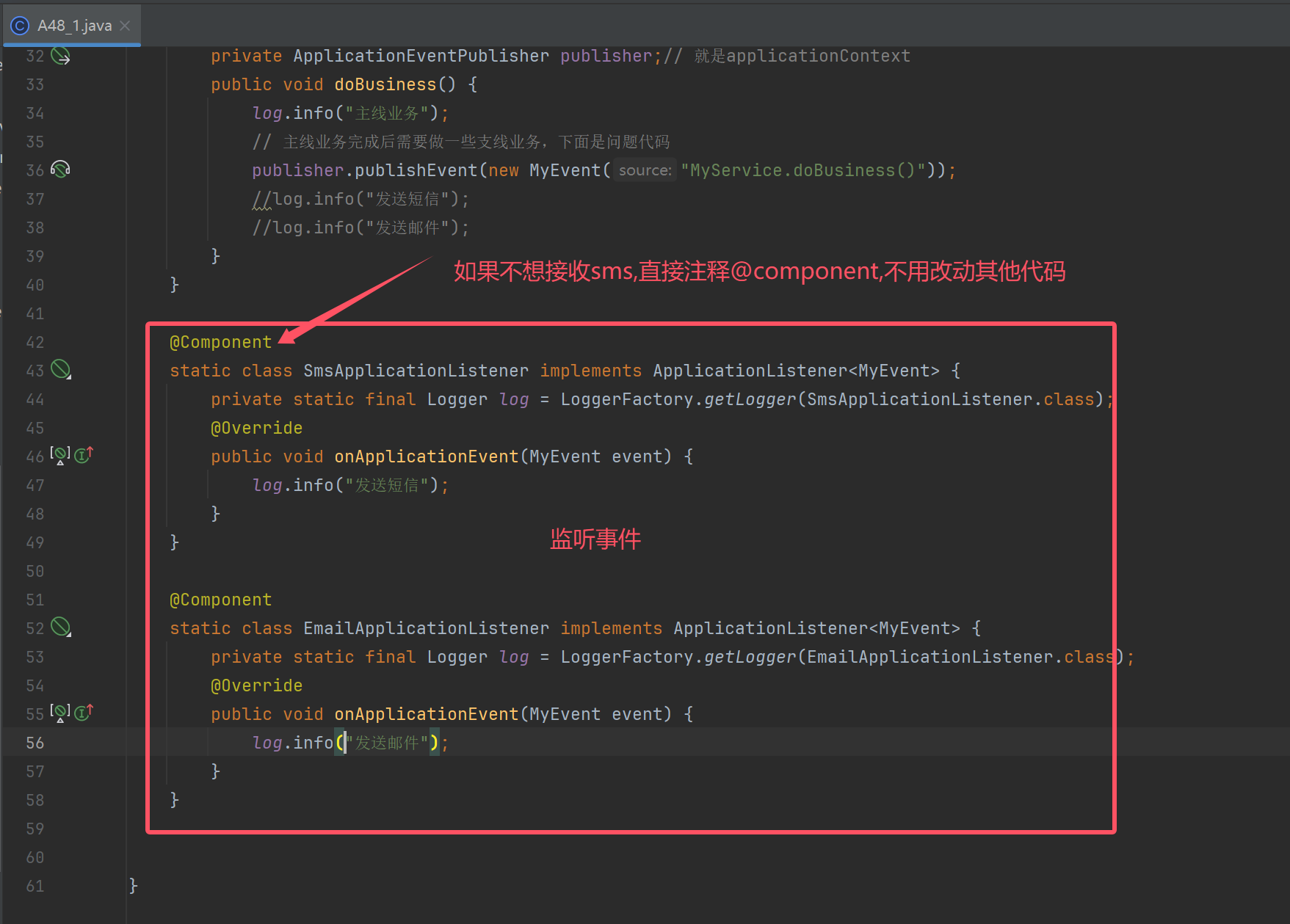Click the 'publishEvent' method call
Screen dimensions: 1290x924
416,170
